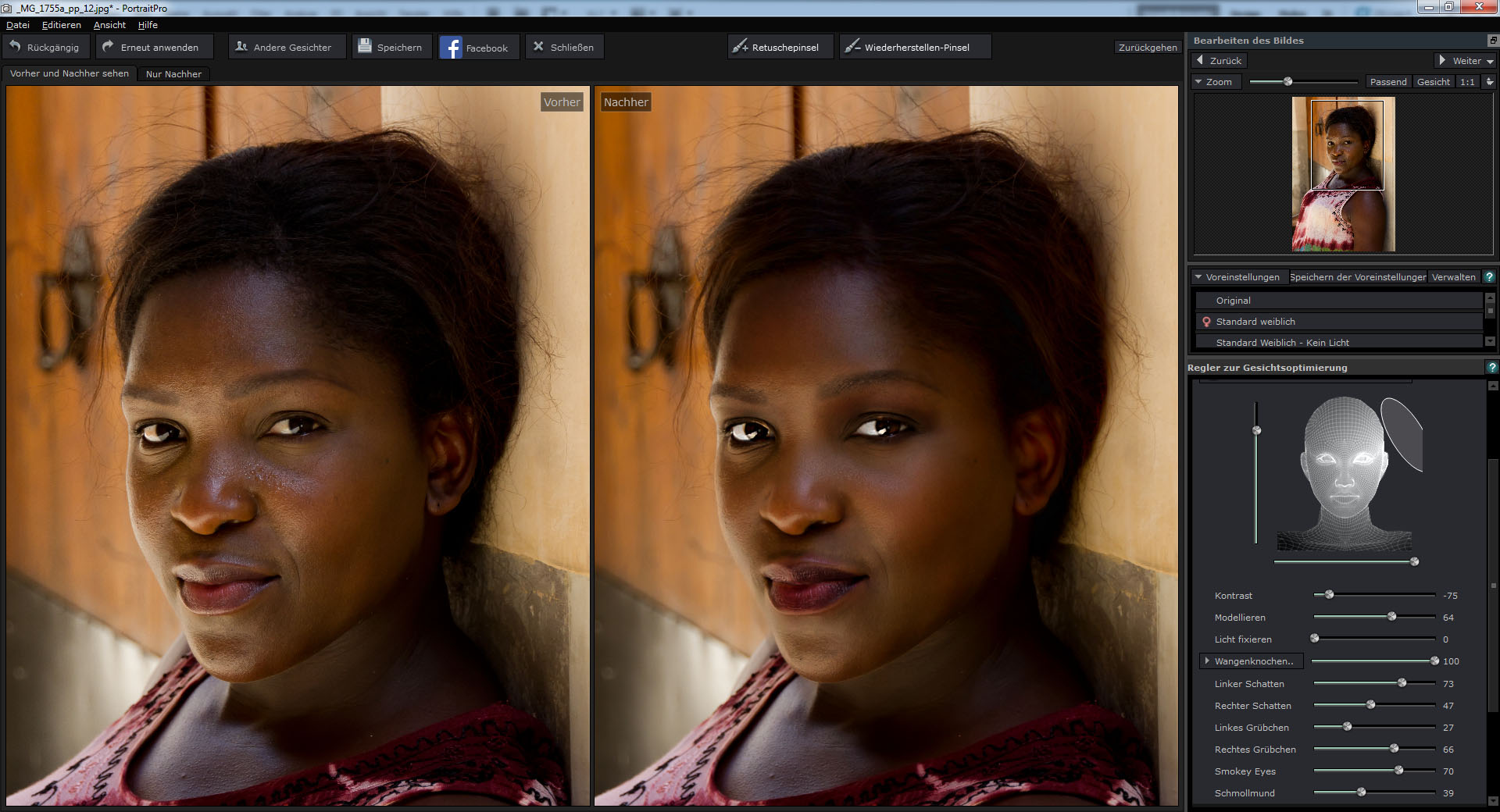Click the Vorher label on left image
1500x812 pixels.
coord(562,102)
